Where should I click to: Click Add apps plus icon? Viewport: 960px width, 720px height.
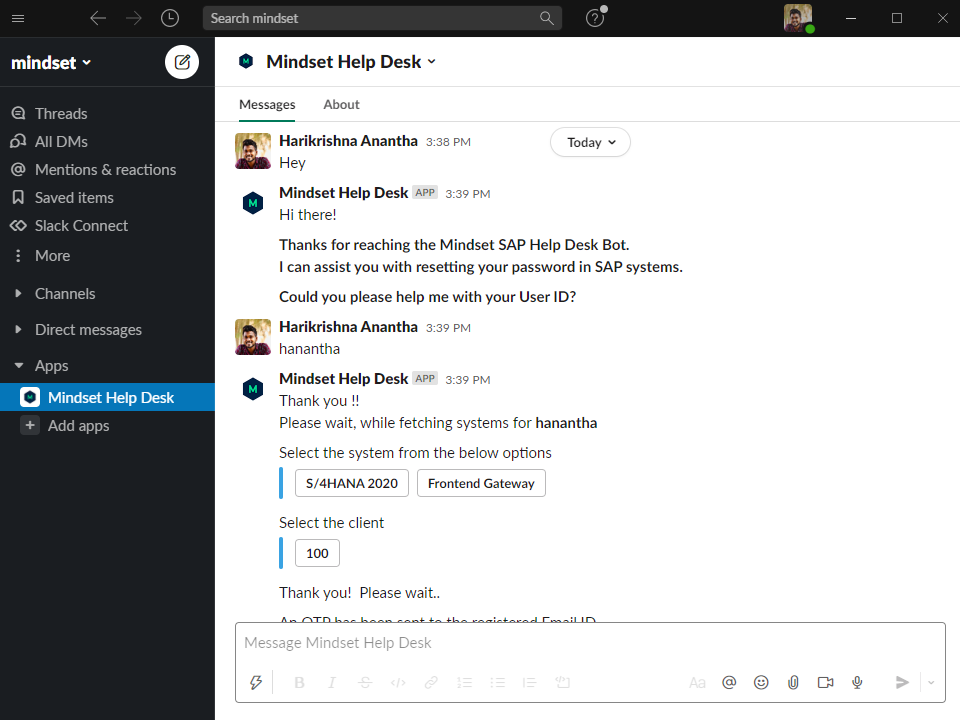point(30,426)
